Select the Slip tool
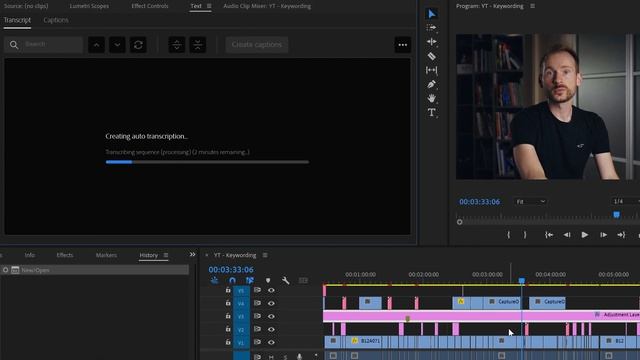This screenshot has height=360, width=640. coord(431,70)
